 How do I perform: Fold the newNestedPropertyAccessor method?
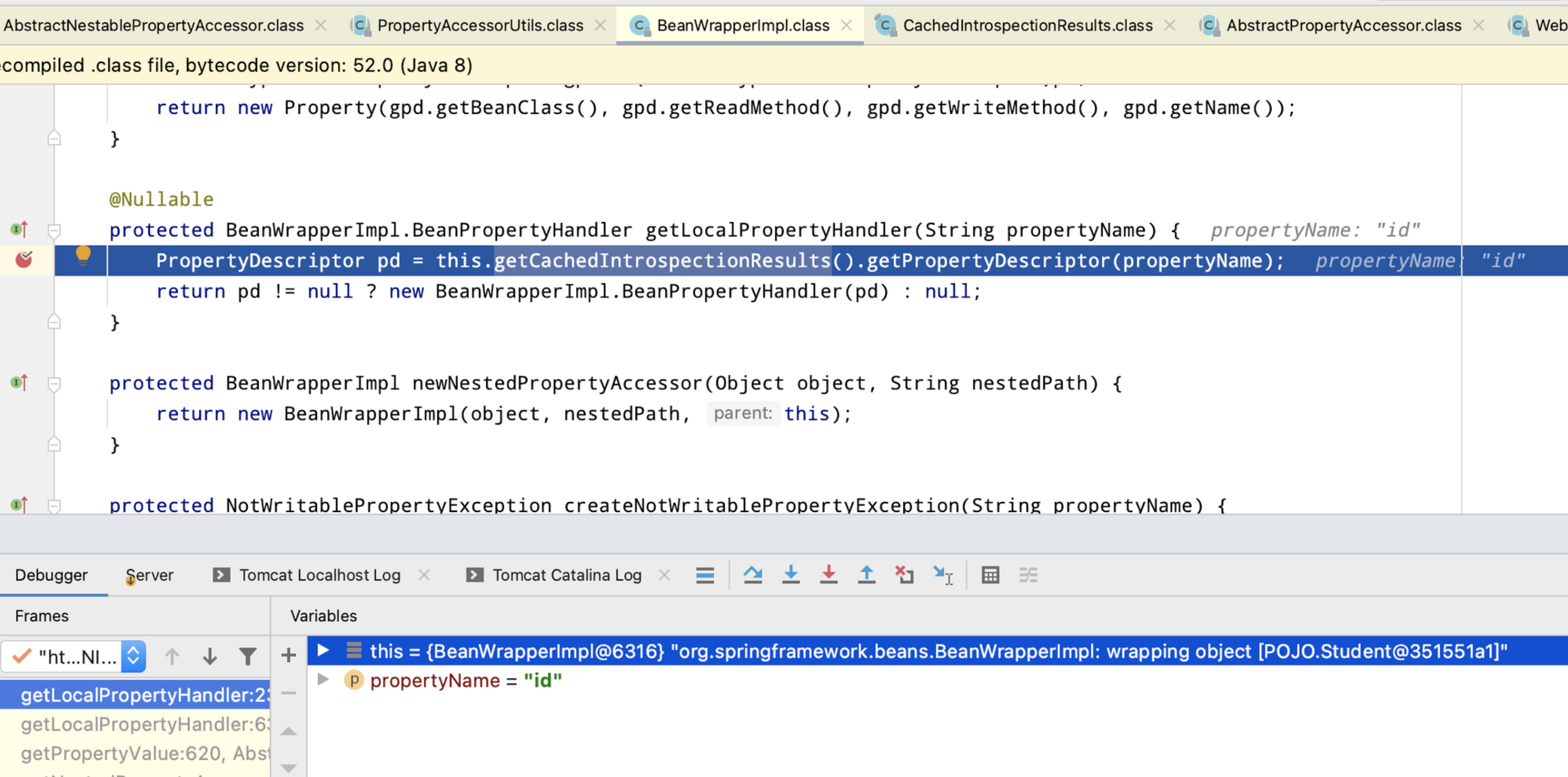(54, 383)
